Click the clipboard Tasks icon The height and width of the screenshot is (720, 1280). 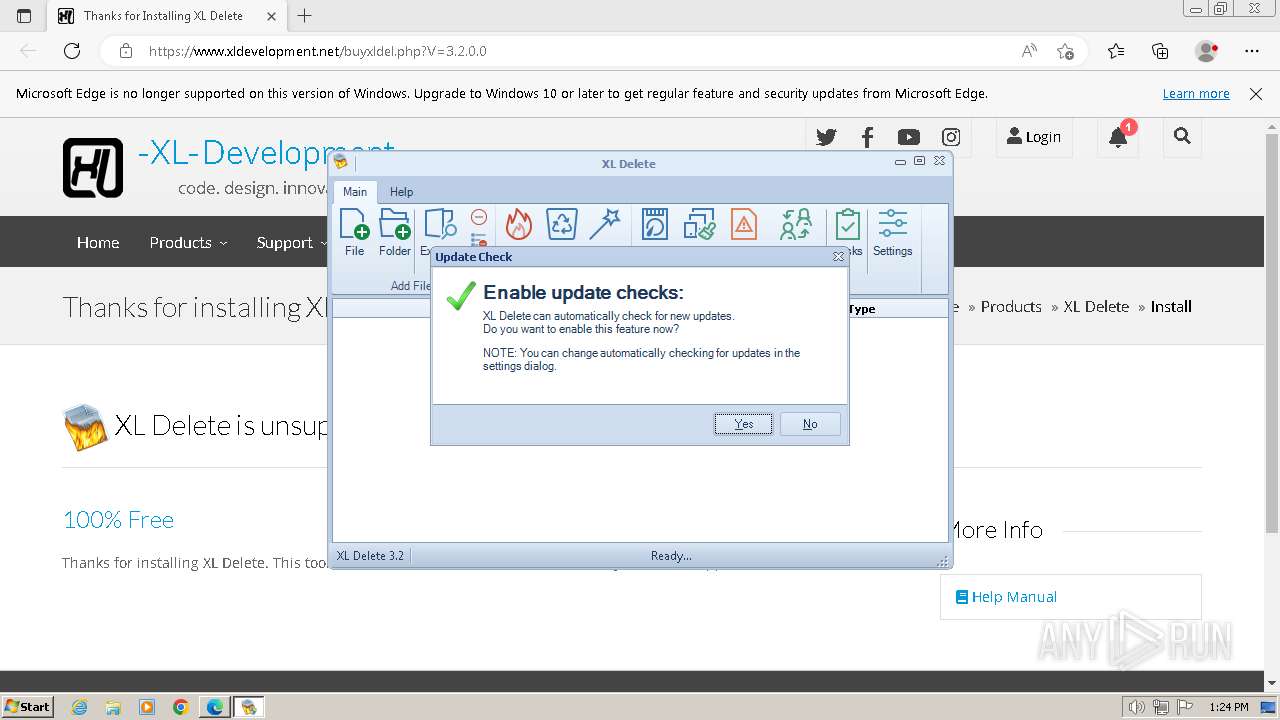click(x=847, y=224)
